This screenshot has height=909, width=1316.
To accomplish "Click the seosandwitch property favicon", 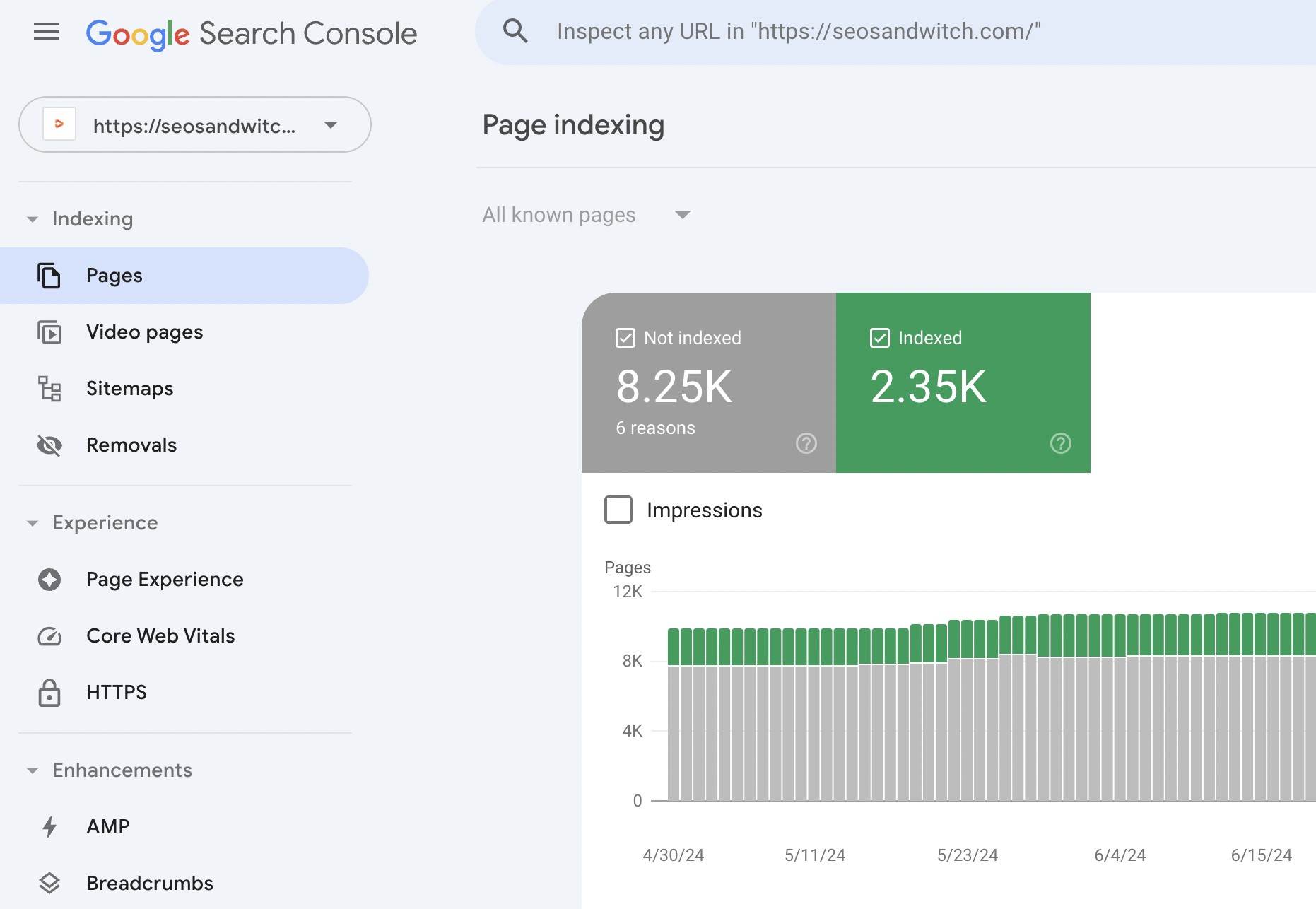I will (x=59, y=124).
